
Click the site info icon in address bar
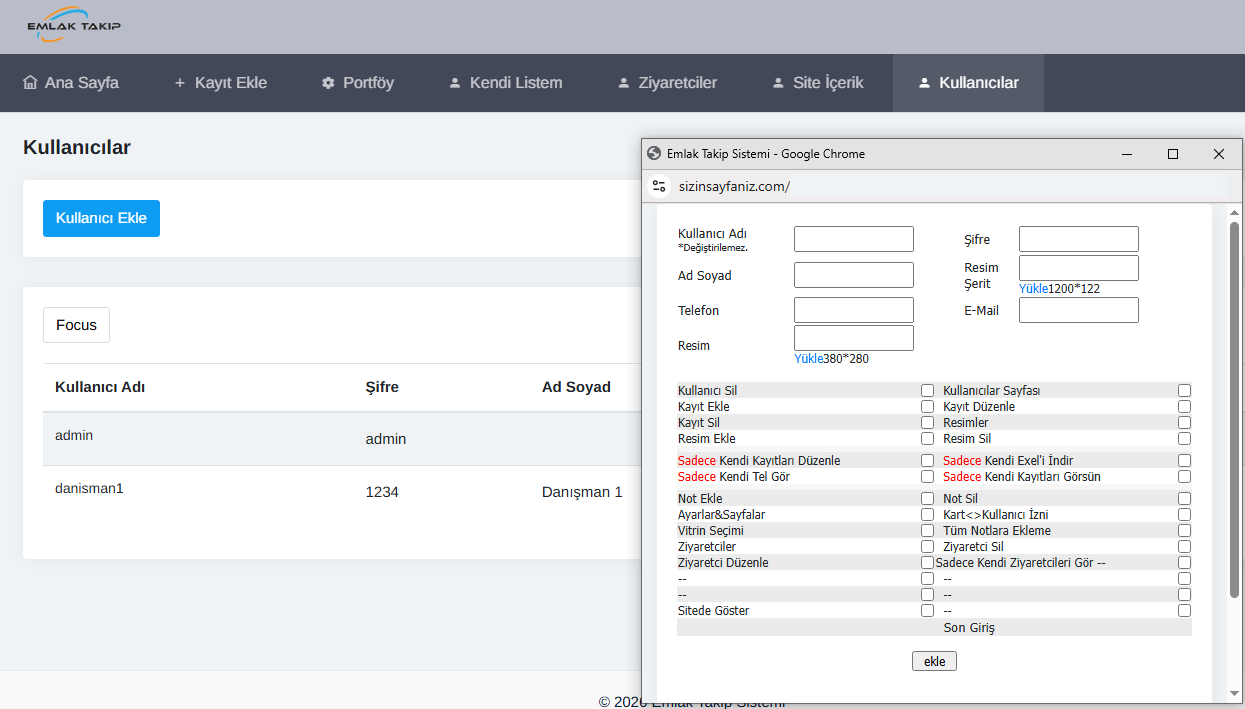pyautogui.click(x=659, y=186)
